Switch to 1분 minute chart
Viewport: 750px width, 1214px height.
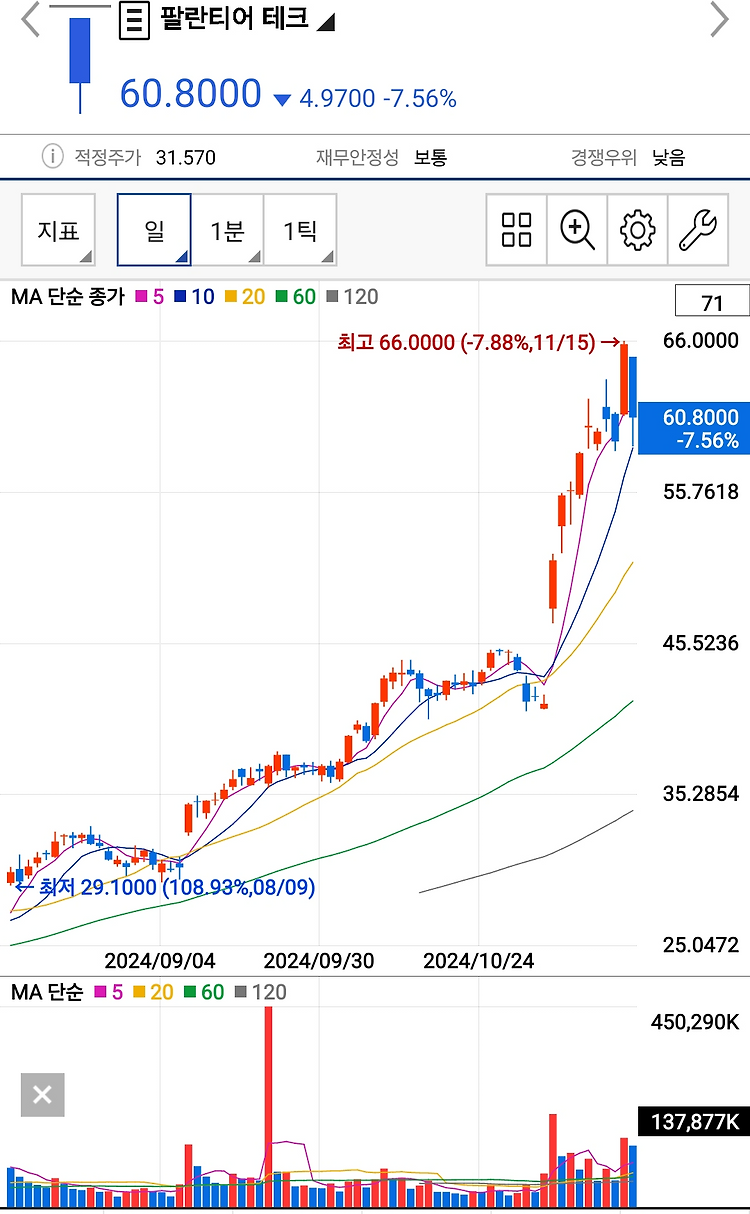227,230
